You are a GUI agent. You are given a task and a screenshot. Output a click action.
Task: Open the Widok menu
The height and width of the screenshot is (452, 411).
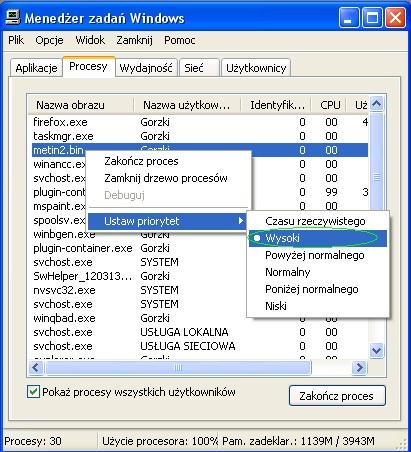pos(90,40)
